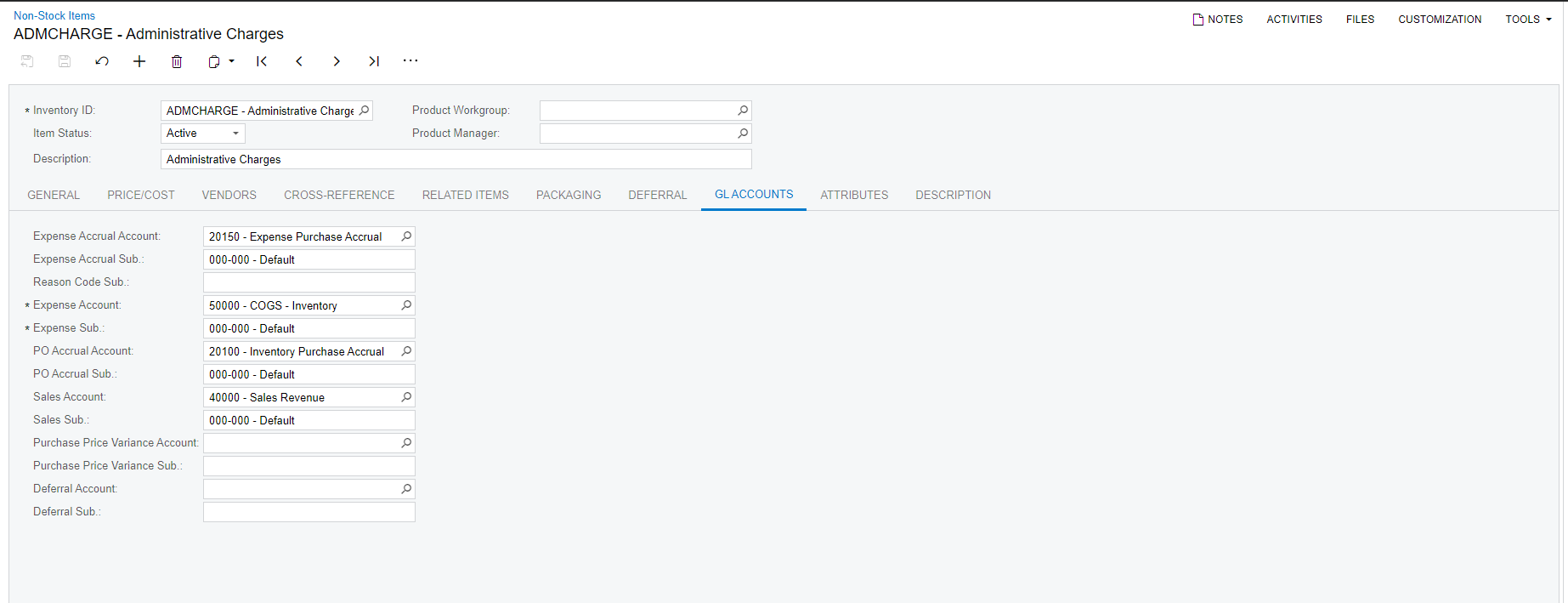
Task: Open the Customization menu
Action: click(1440, 19)
